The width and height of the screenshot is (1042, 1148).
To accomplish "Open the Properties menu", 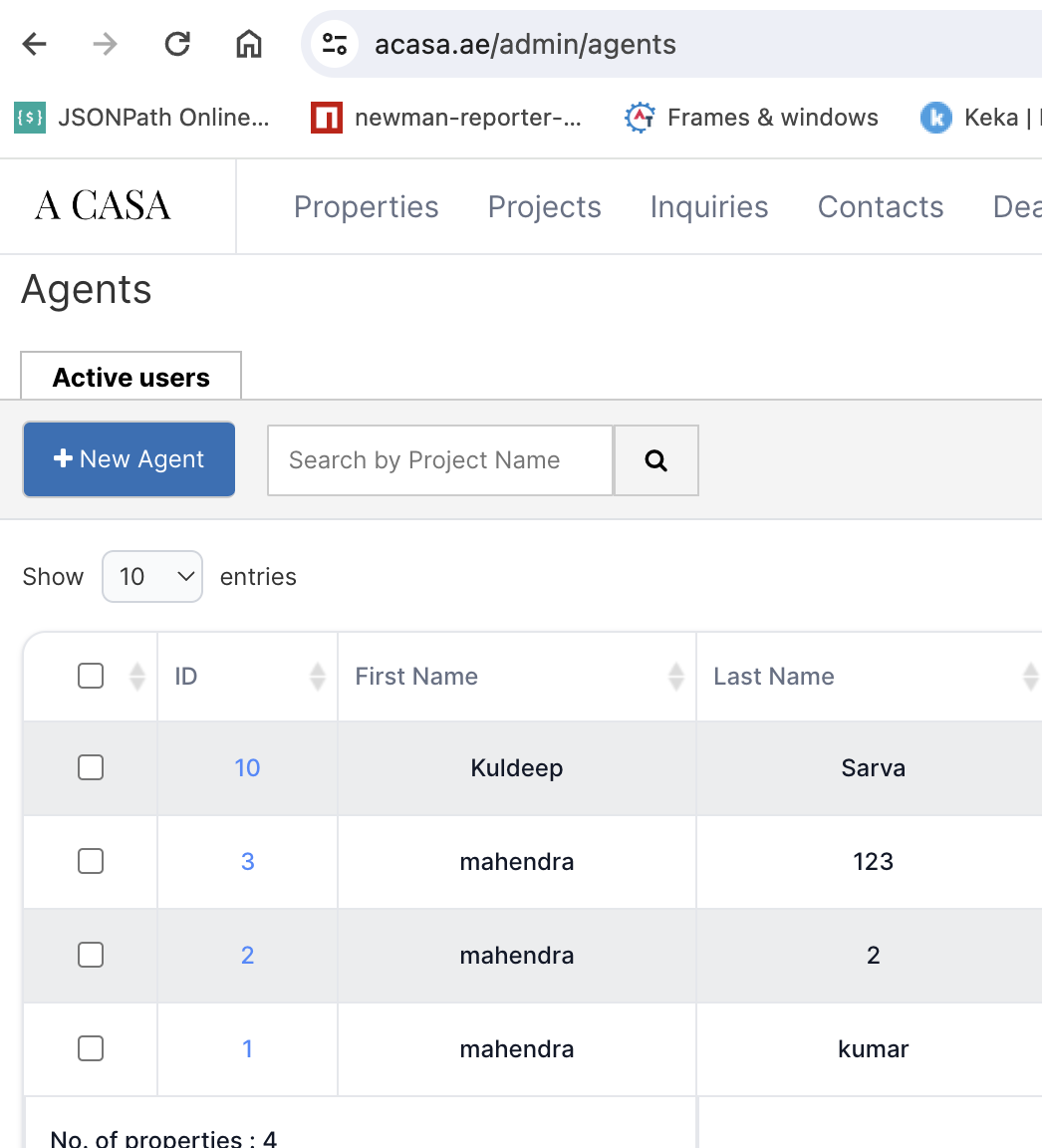I will [x=366, y=207].
